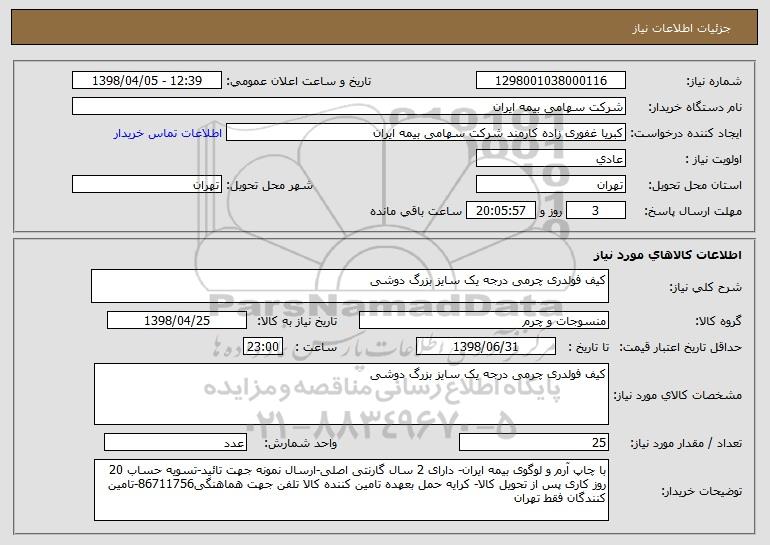This screenshot has height=545, width=770.
Task: Click the unit of measure field عدد
Action: point(175,442)
